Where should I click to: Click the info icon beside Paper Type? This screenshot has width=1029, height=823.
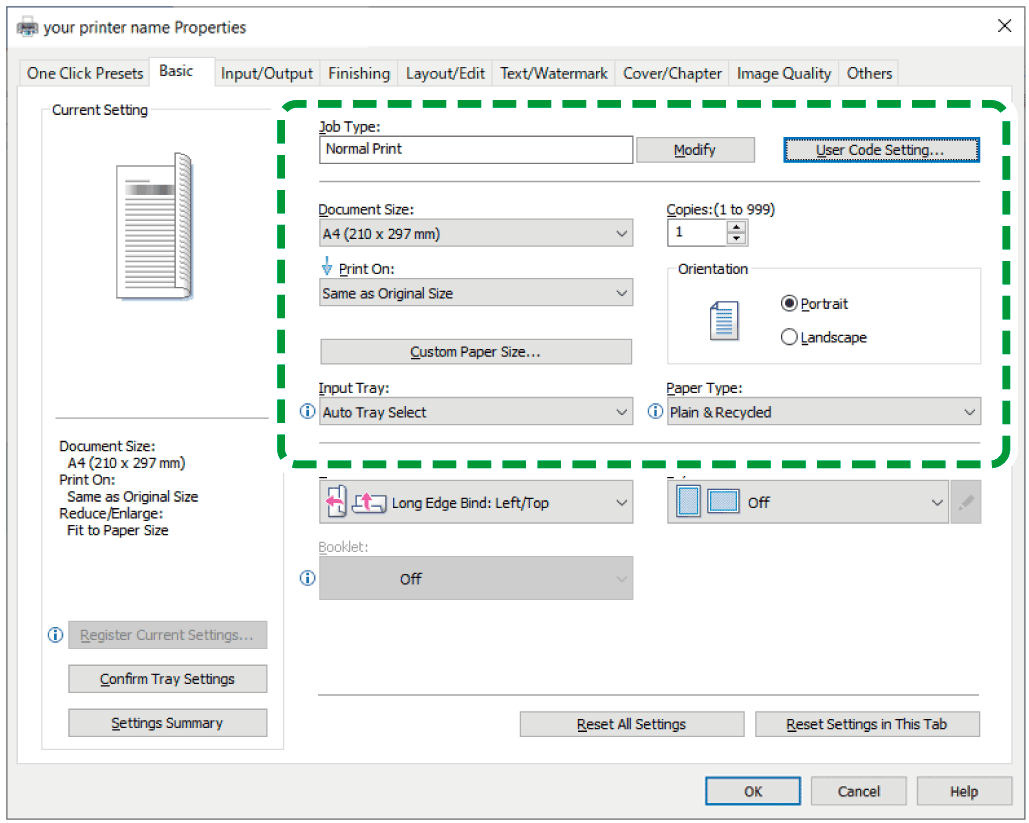(x=656, y=412)
